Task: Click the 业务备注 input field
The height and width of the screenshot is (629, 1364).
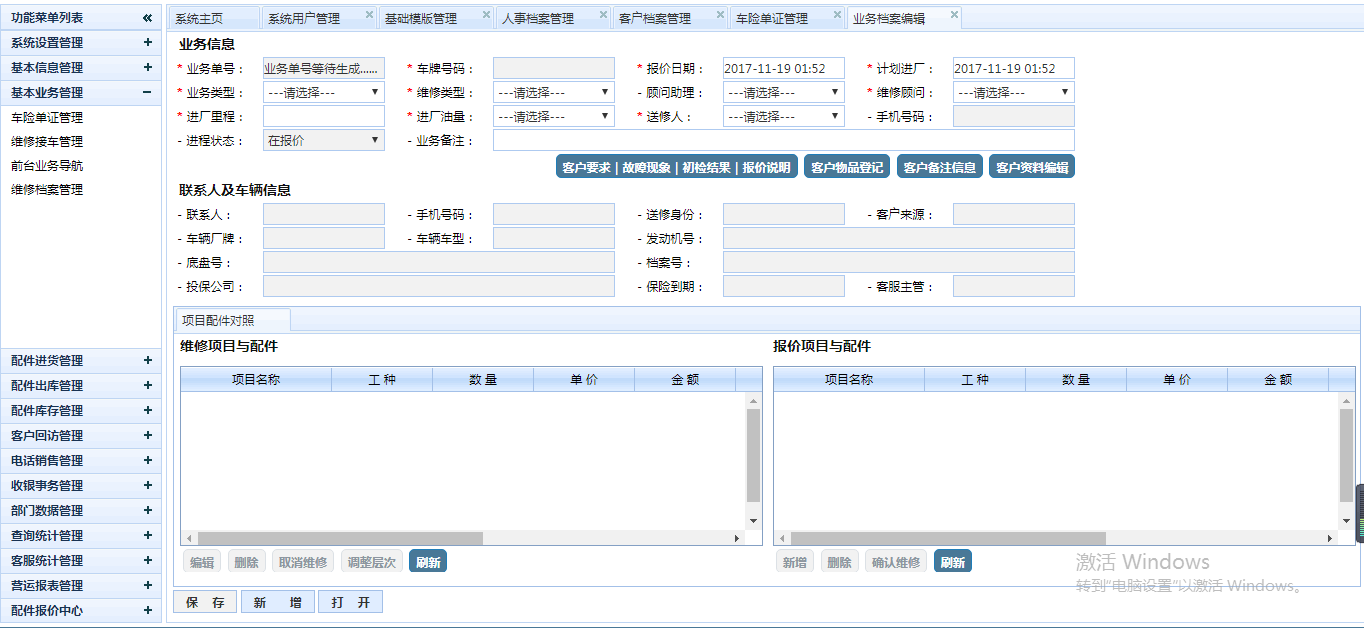Action: [x=783, y=140]
